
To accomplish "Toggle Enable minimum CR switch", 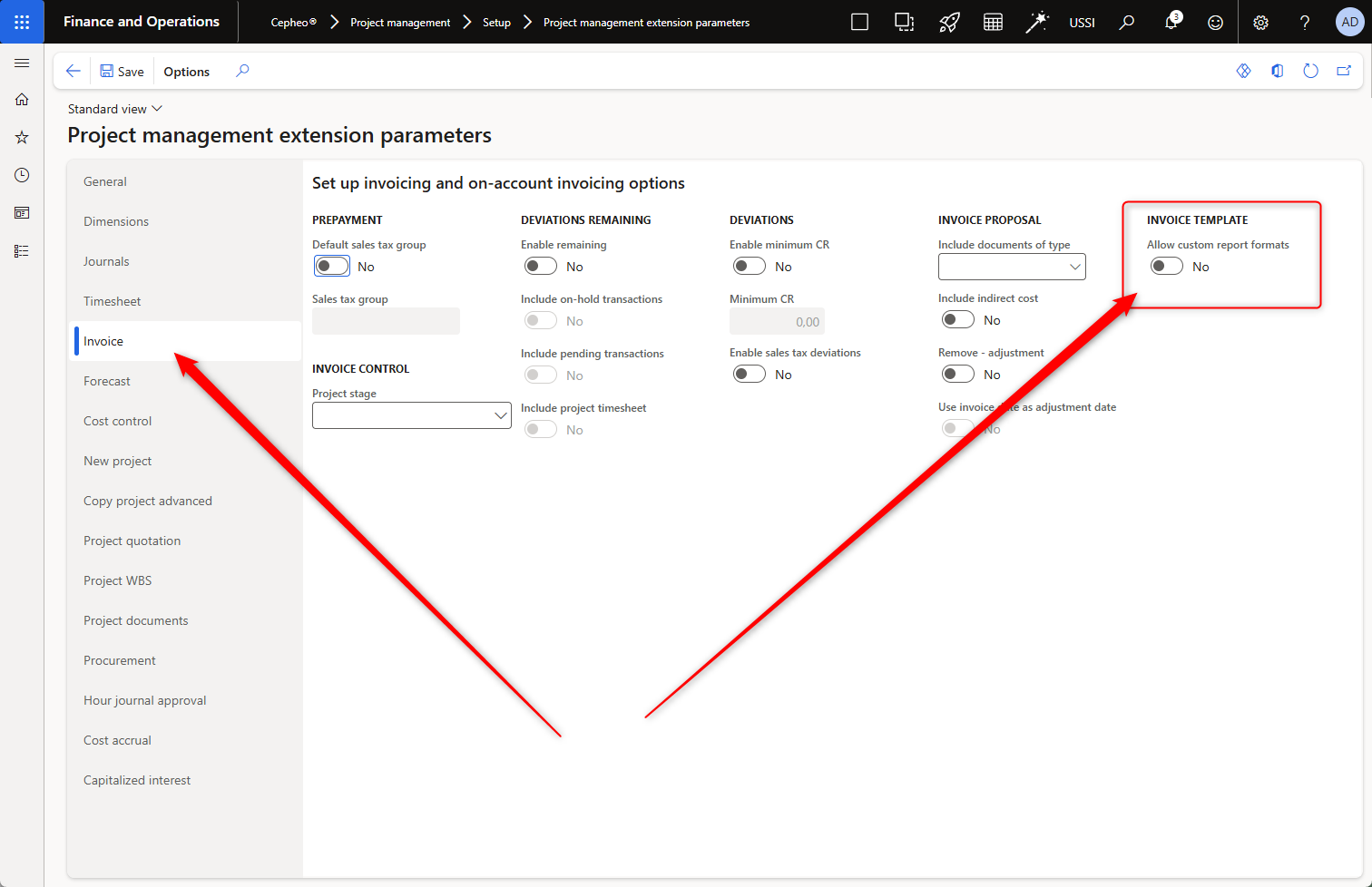I will [x=750, y=266].
